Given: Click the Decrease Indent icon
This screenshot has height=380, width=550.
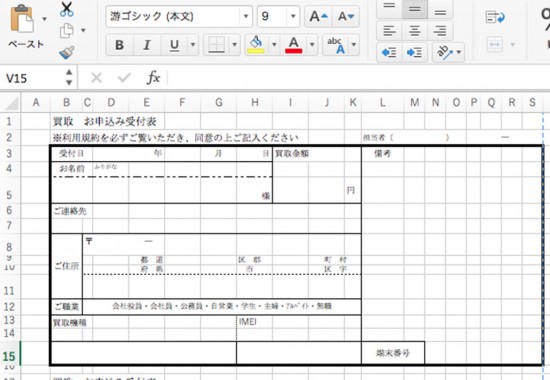Looking at the screenshot, I should point(389,53).
